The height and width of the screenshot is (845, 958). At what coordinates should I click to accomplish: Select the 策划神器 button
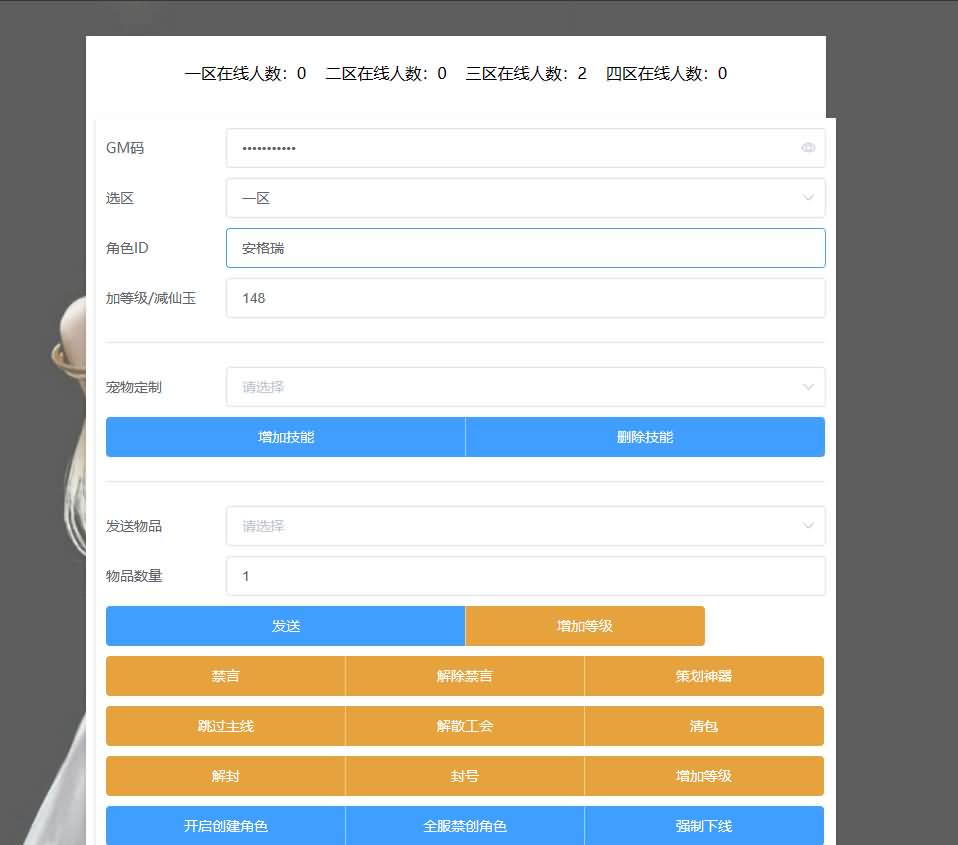tap(704, 676)
